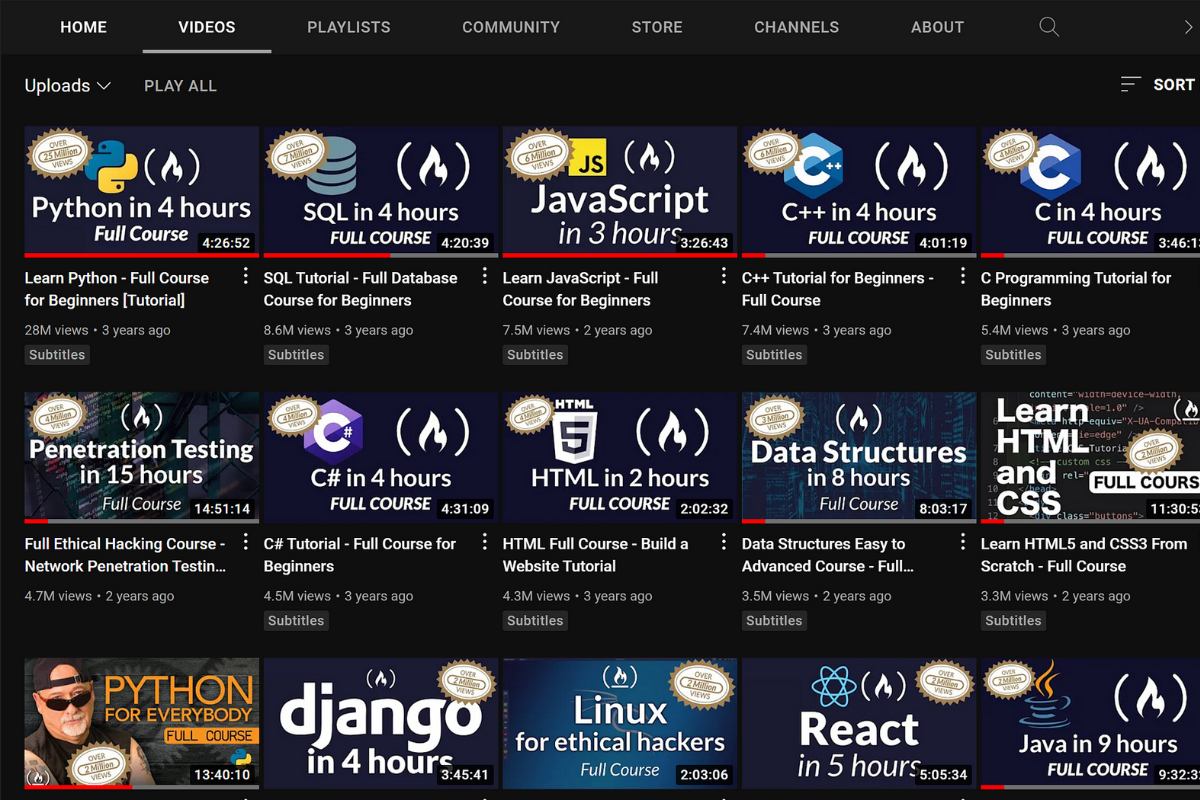Open options menu for C# Tutorial video
This screenshot has height=800, width=1200.
485,542
